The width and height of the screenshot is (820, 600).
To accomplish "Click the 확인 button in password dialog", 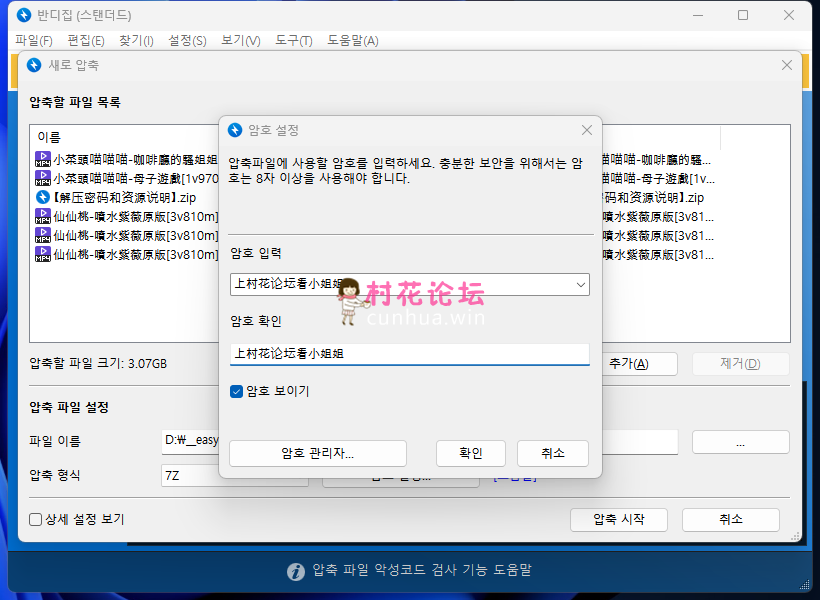I will coord(470,453).
